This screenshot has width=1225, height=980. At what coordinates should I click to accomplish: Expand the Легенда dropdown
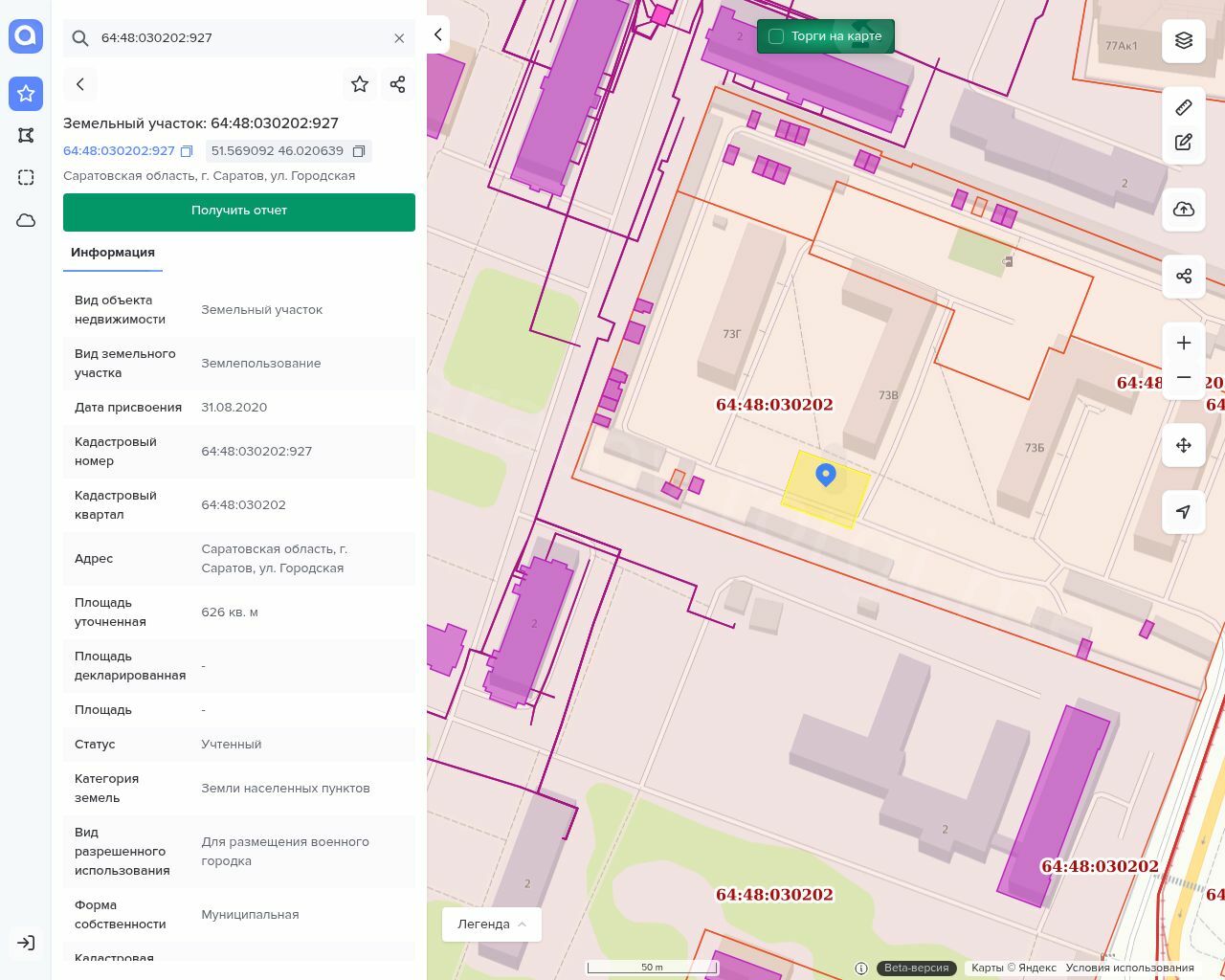point(492,924)
